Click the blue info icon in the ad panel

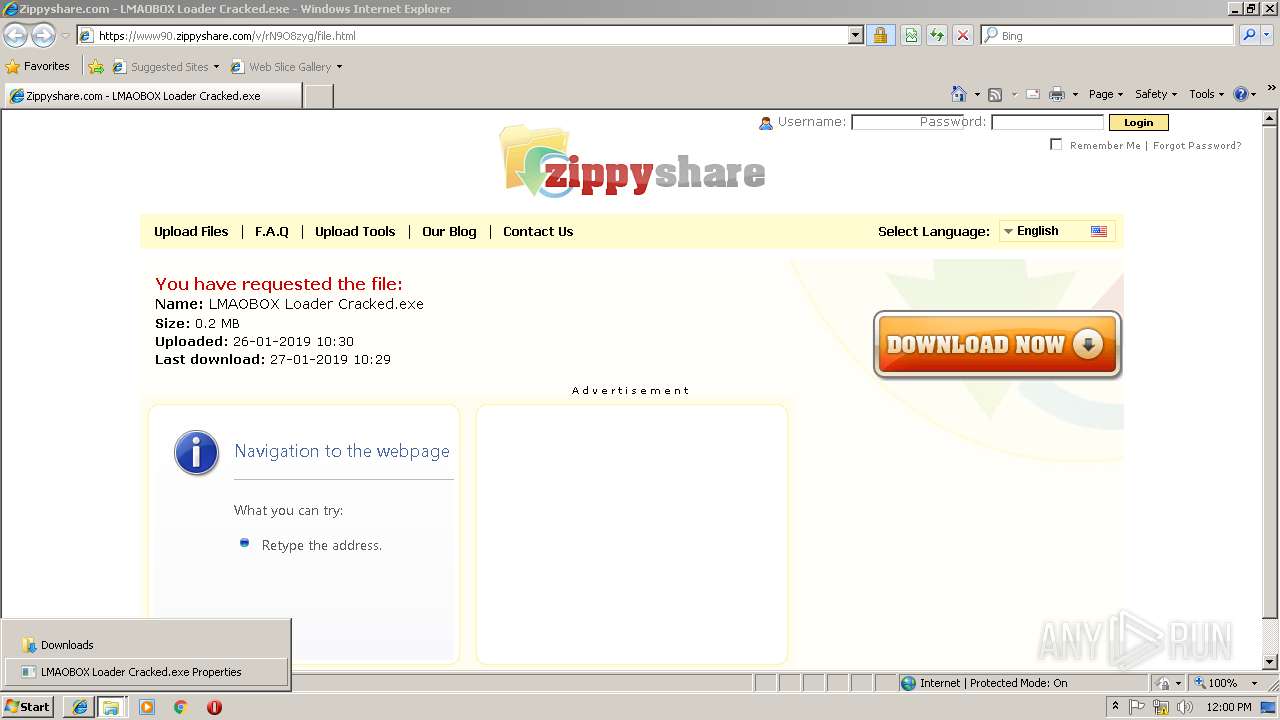pyautogui.click(x=196, y=453)
